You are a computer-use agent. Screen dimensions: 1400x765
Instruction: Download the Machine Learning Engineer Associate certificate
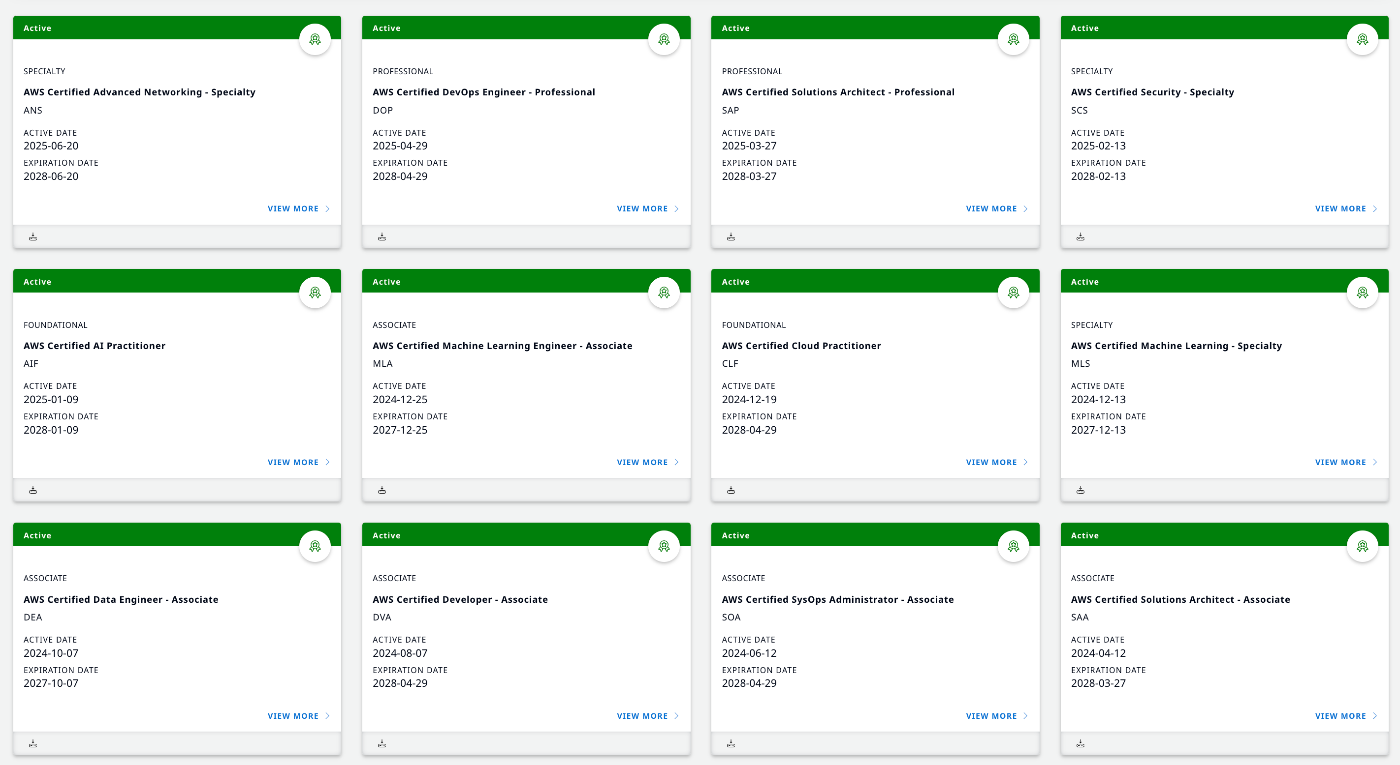pyautogui.click(x=382, y=490)
